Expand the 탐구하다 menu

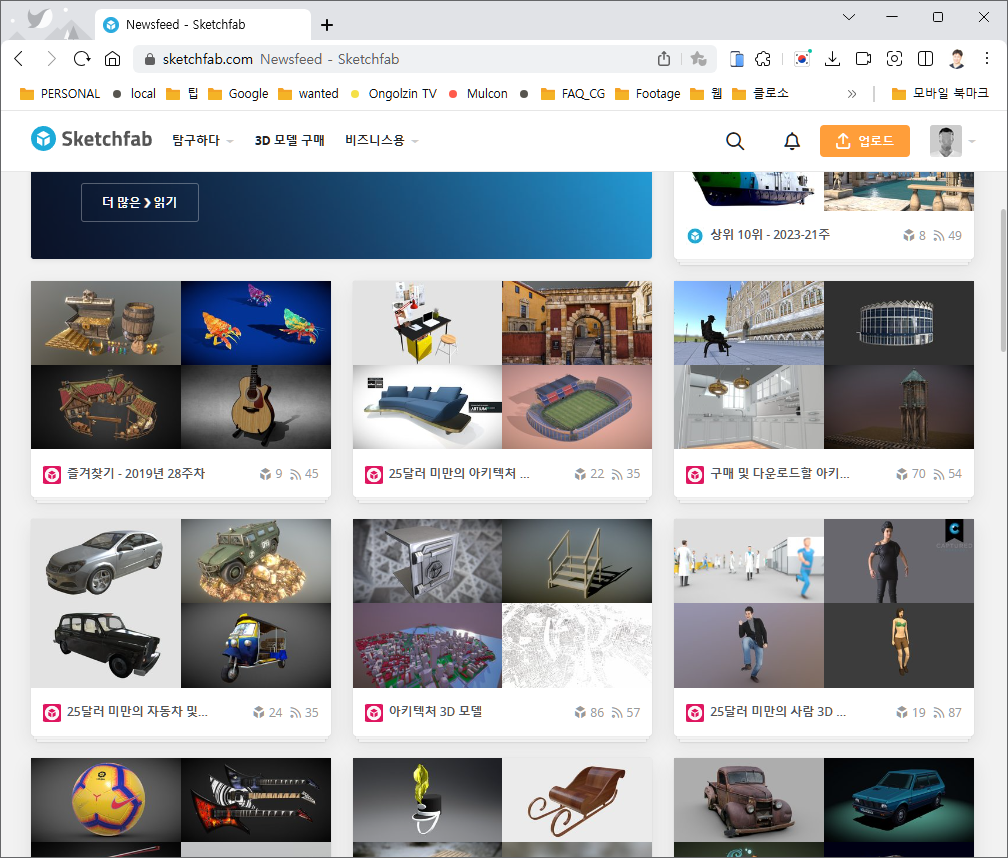[x=202, y=140]
